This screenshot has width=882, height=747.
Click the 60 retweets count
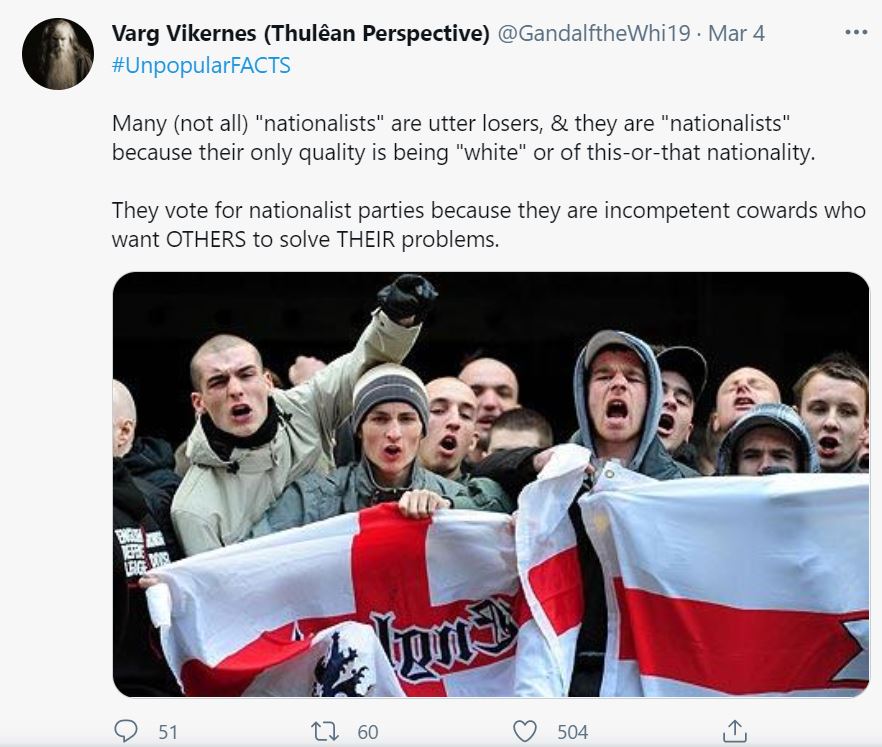coord(368,732)
